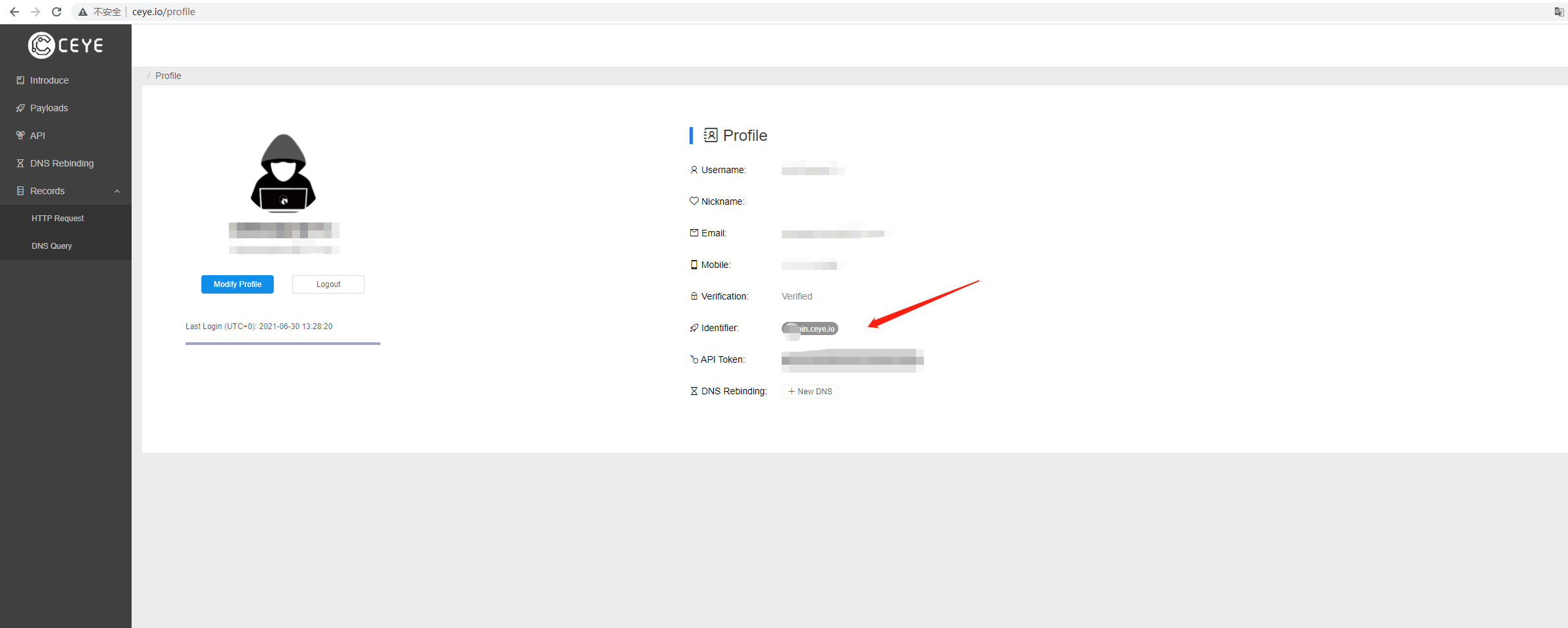Click the hourglass icon beside DNS Rebinding field
The height and width of the screenshot is (628, 1568).
(x=694, y=391)
